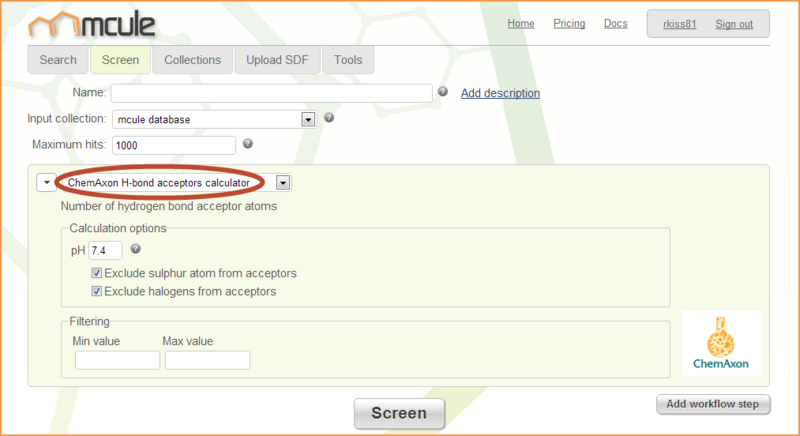Click help icon beside pH value
This screenshot has height=436, width=800.
pyautogui.click(x=135, y=249)
